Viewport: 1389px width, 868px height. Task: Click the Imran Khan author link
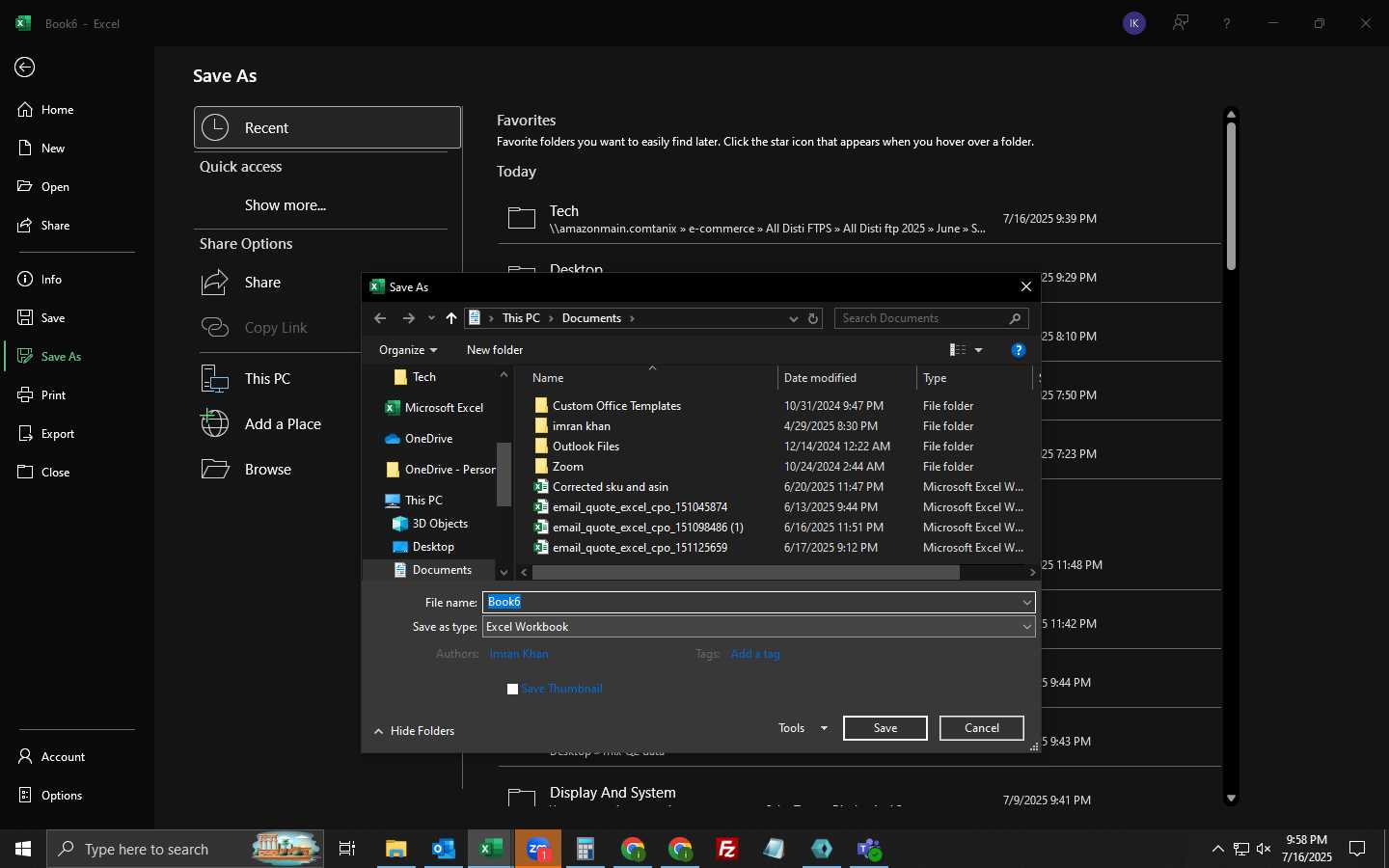click(519, 654)
